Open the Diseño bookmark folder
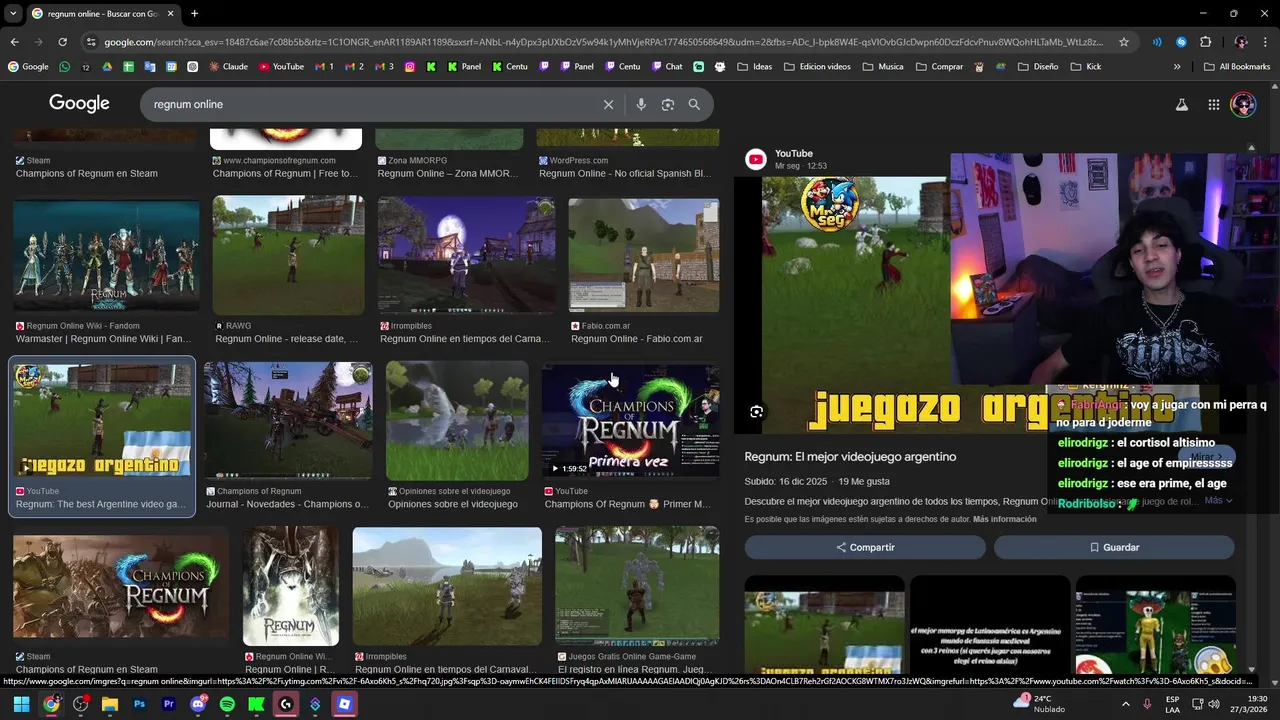The height and width of the screenshot is (720, 1280). pos(1038,67)
